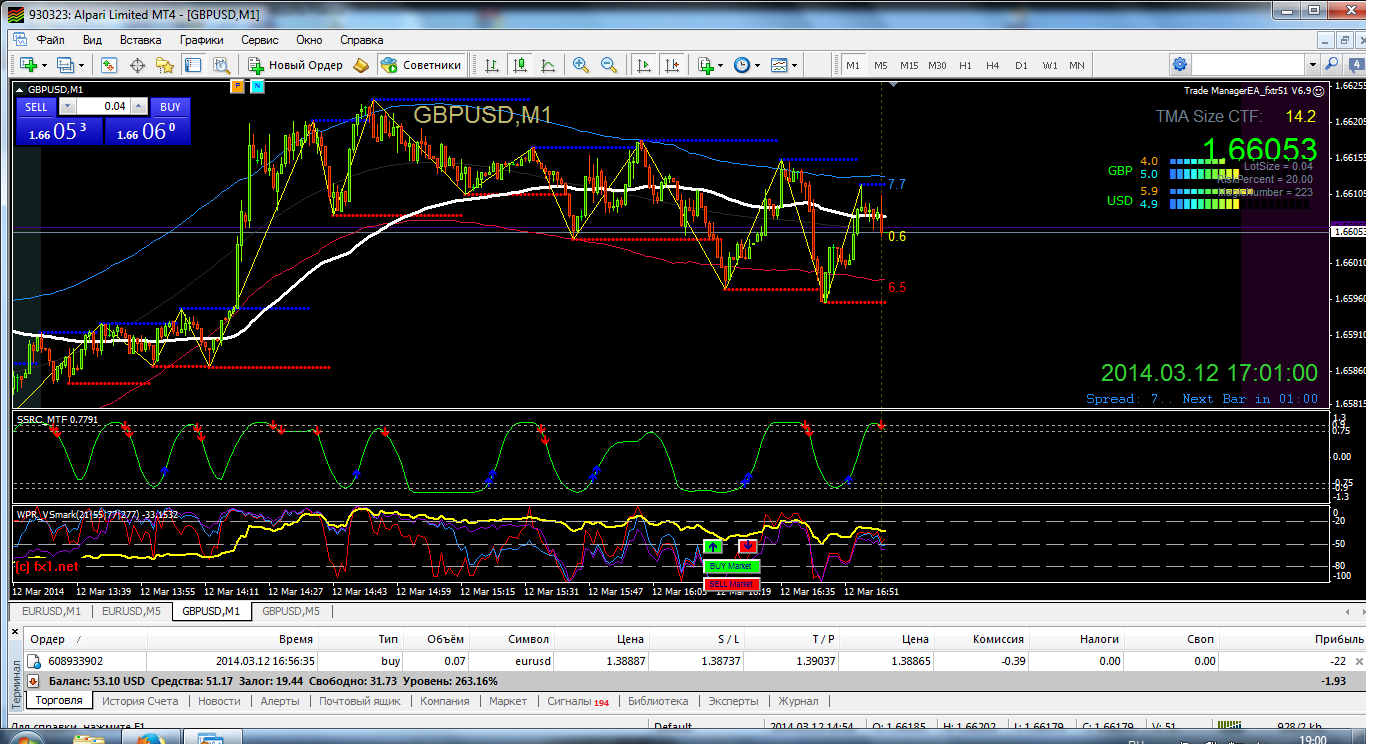Click the green BUY Market button
1382x744 pixels.
(x=731, y=566)
